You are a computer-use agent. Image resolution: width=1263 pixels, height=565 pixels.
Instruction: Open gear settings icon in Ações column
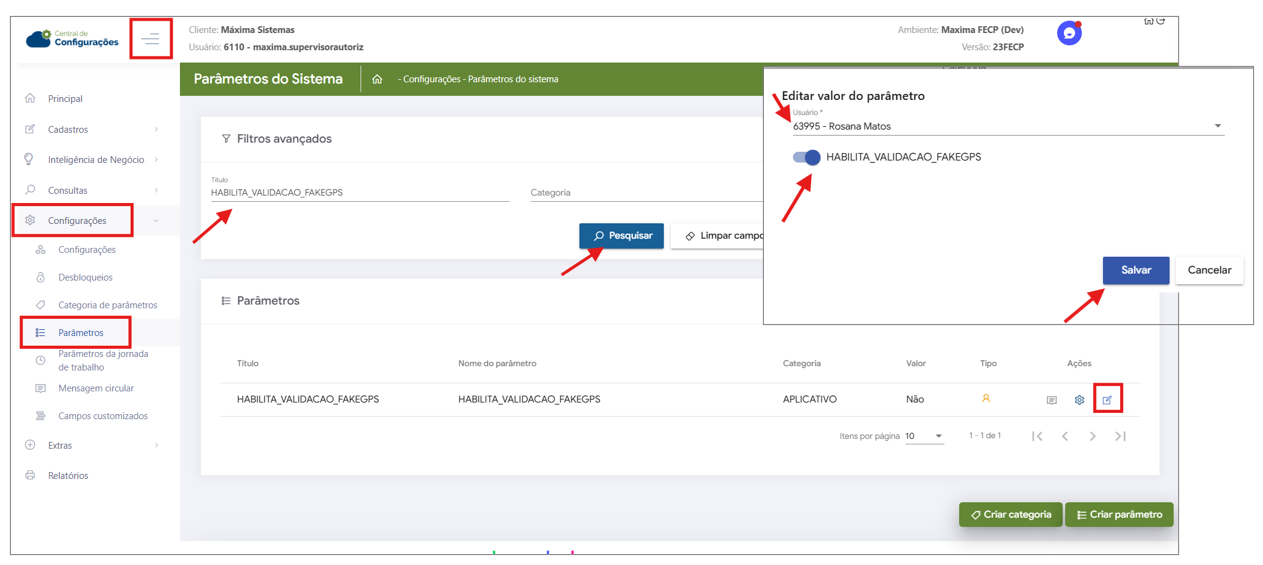tap(1079, 400)
